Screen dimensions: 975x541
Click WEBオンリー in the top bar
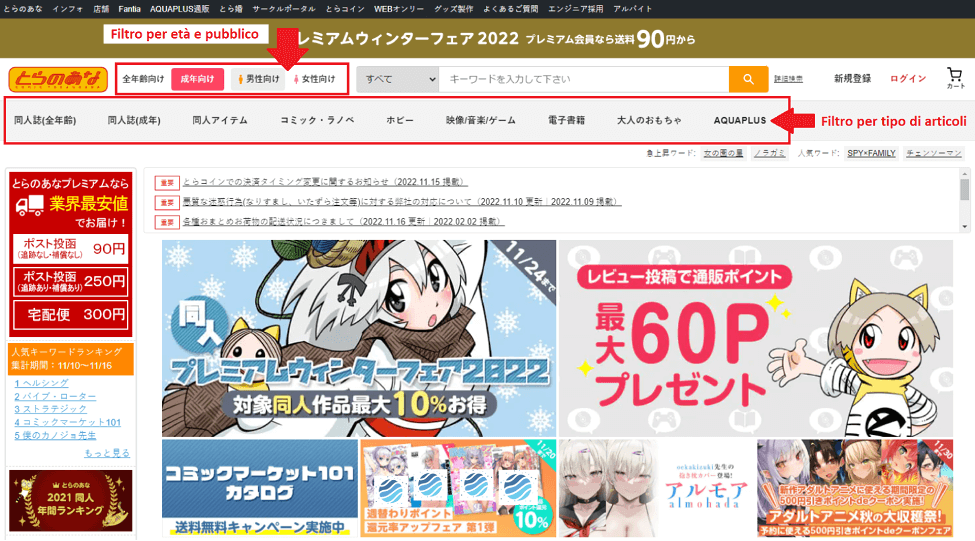click(x=399, y=9)
